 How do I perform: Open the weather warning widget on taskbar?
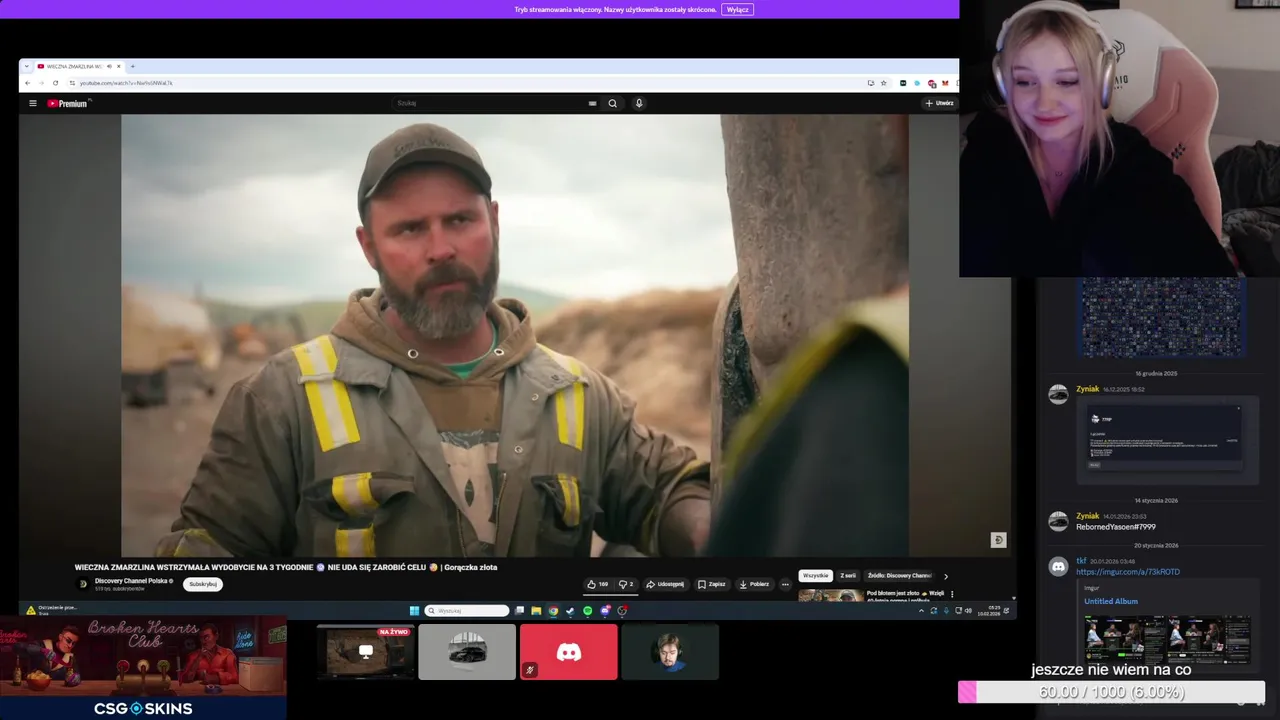[52, 609]
